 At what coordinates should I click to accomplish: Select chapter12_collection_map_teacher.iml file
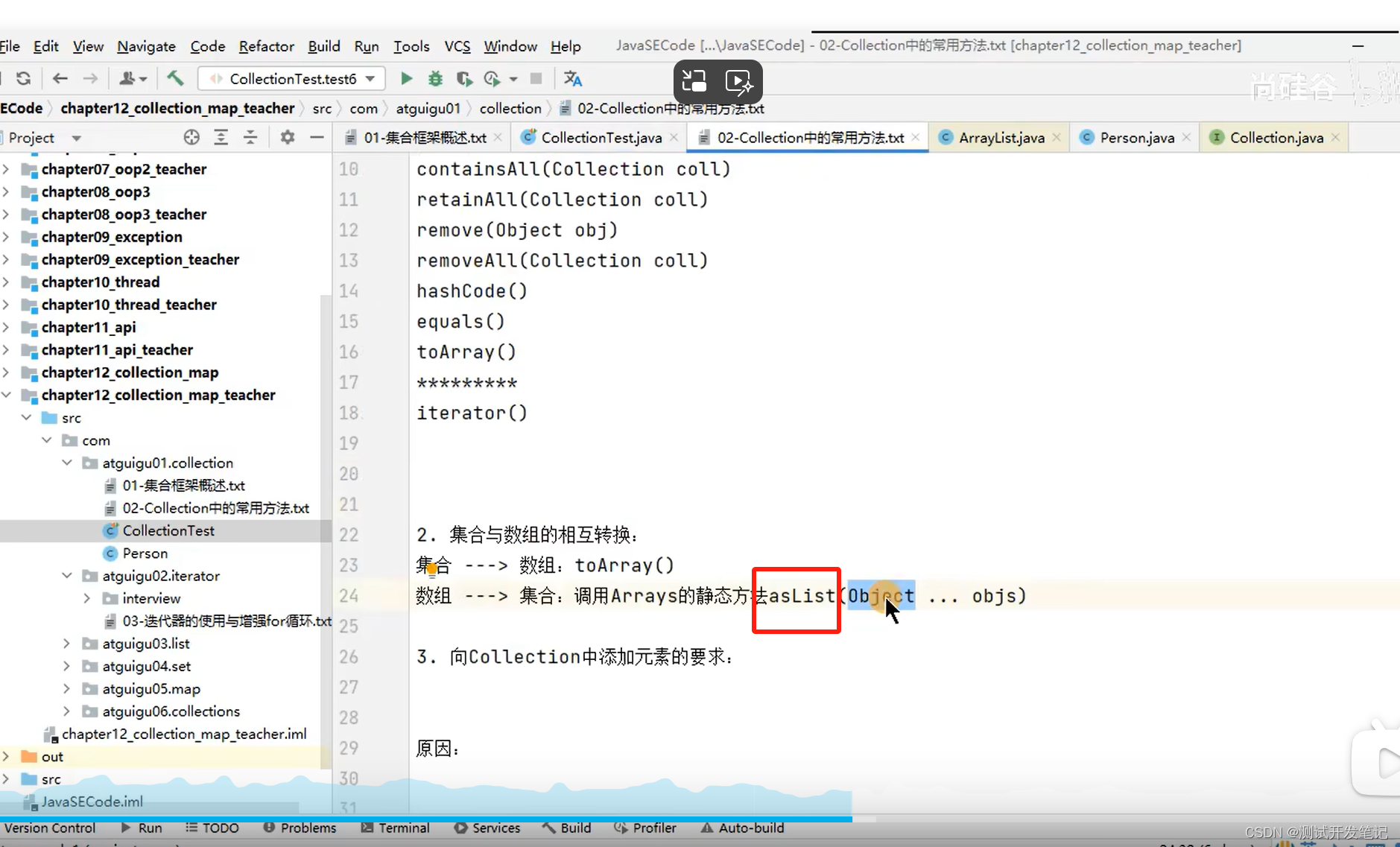184,734
